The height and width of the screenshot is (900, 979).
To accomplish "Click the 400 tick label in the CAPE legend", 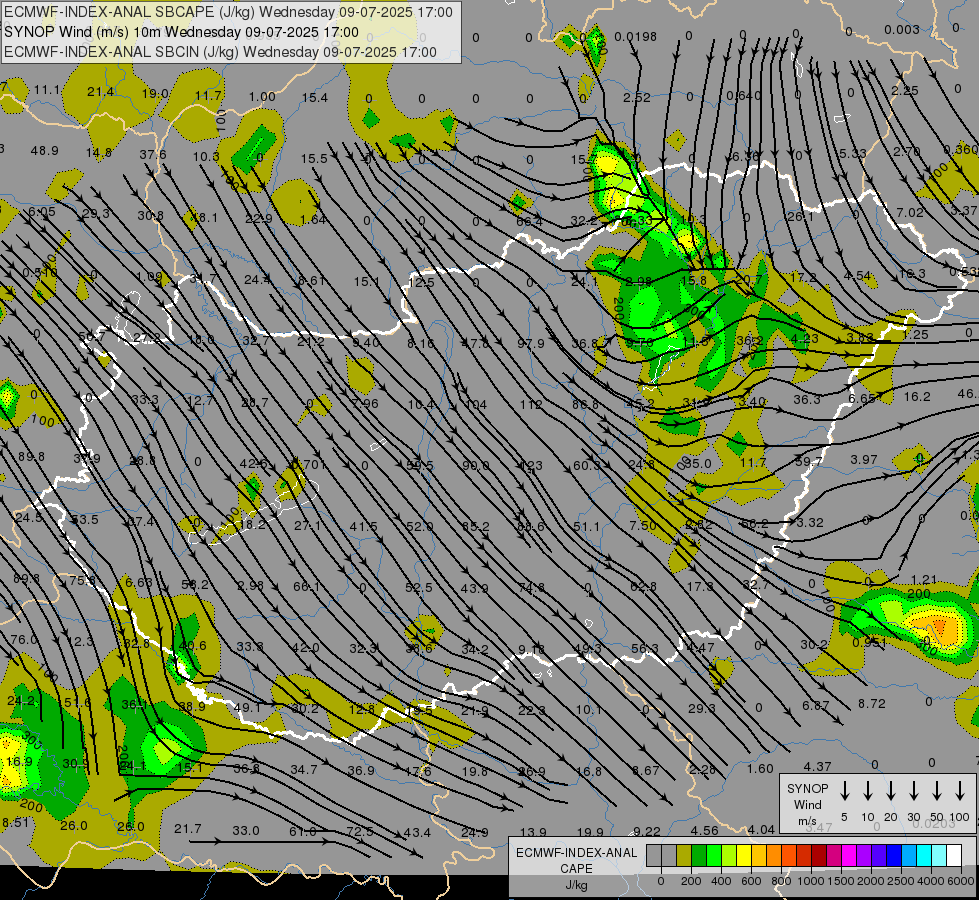I will point(721,881).
